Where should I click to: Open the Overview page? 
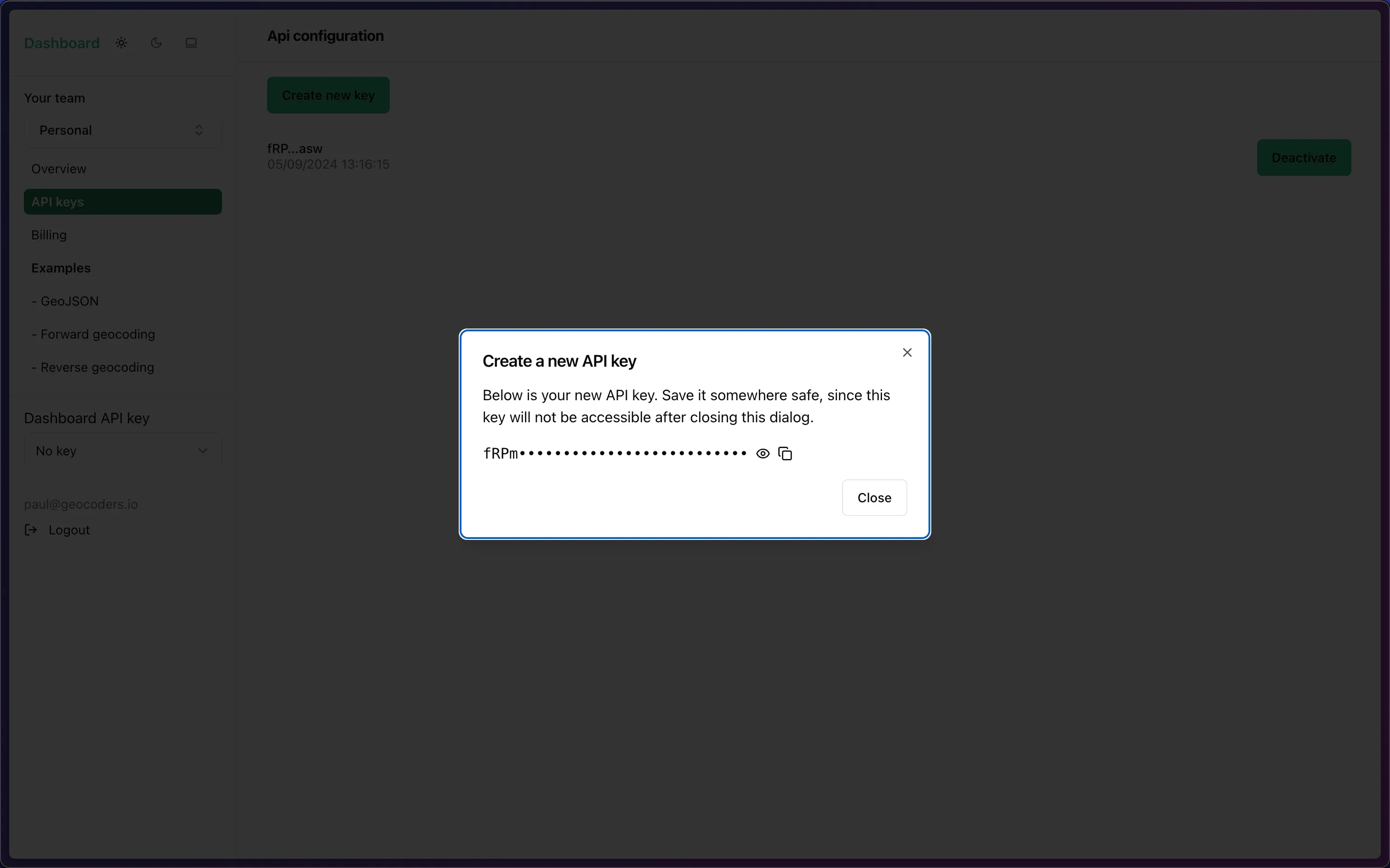tap(123, 169)
